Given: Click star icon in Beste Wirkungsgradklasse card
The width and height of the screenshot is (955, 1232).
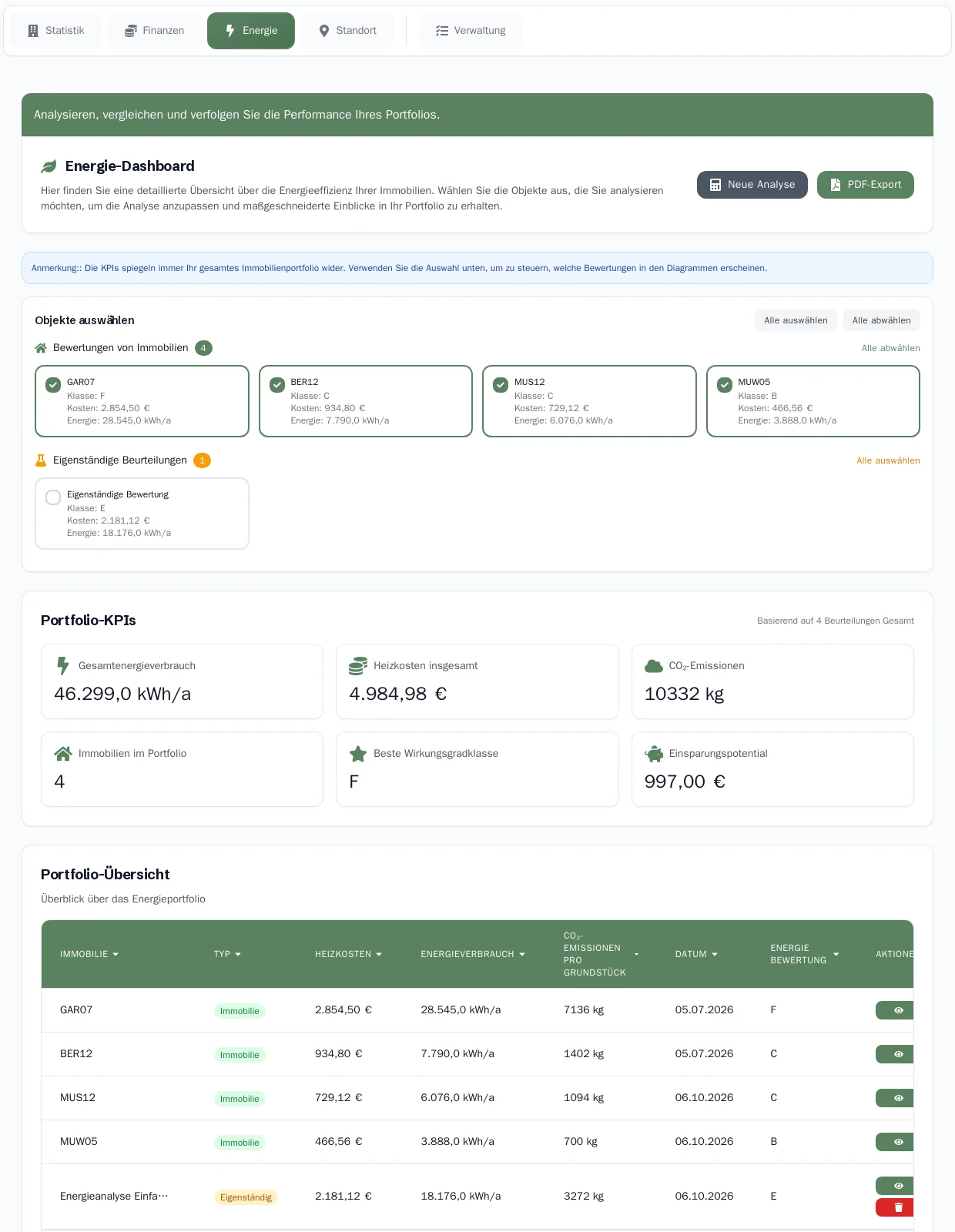Looking at the screenshot, I should pyautogui.click(x=358, y=754).
